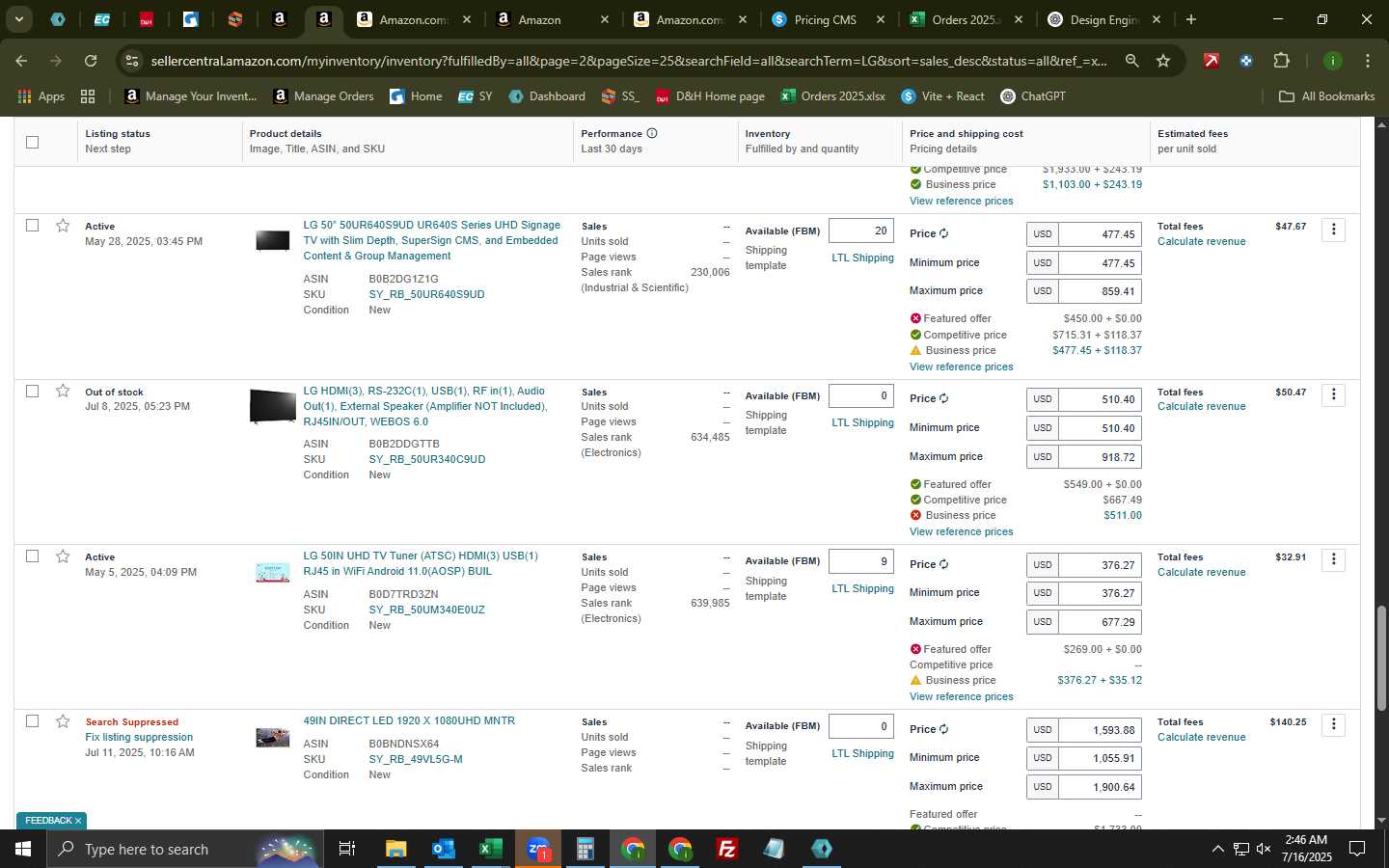Click the 49VL5G-M product thumbnail

pos(272,738)
